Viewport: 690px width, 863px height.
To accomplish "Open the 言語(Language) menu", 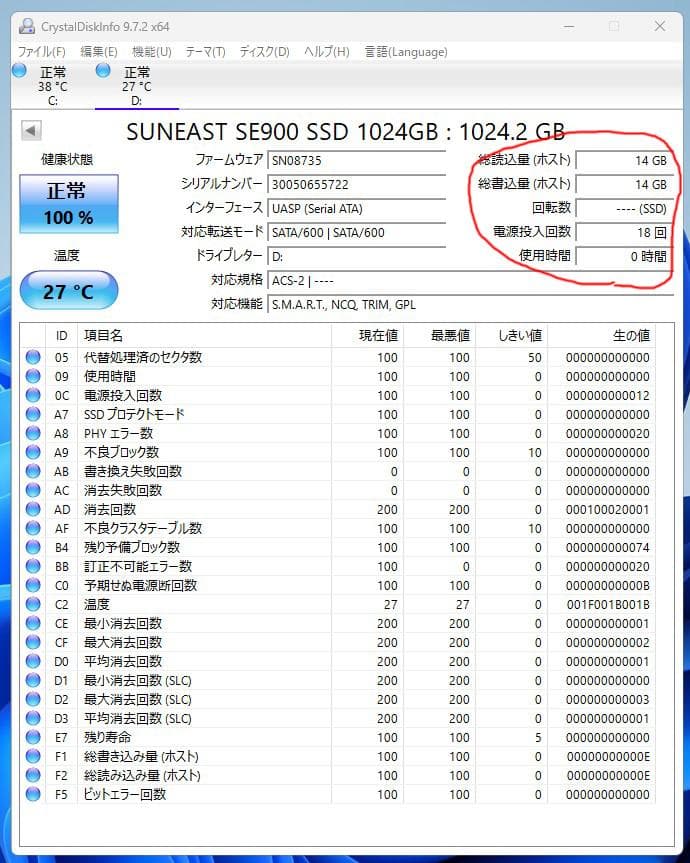I will [x=406, y=52].
